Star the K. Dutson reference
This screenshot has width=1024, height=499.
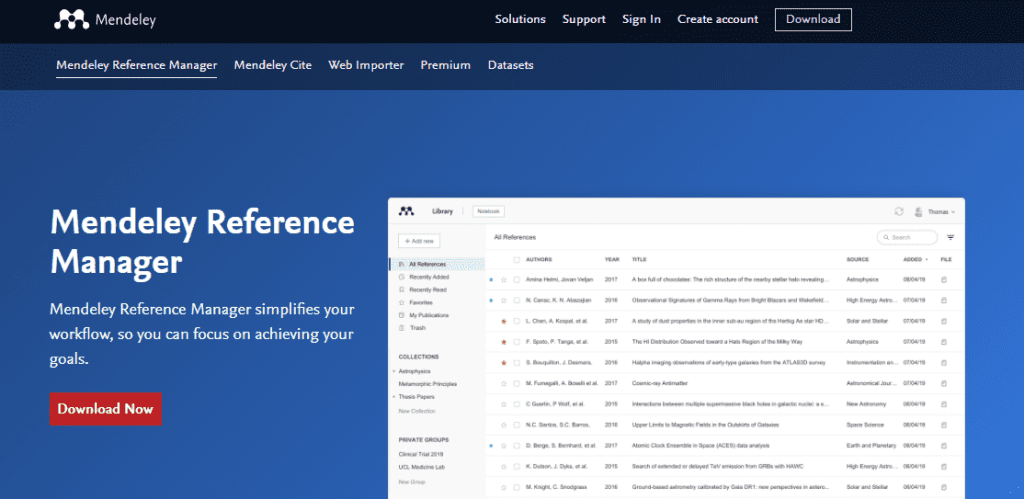(x=504, y=467)
